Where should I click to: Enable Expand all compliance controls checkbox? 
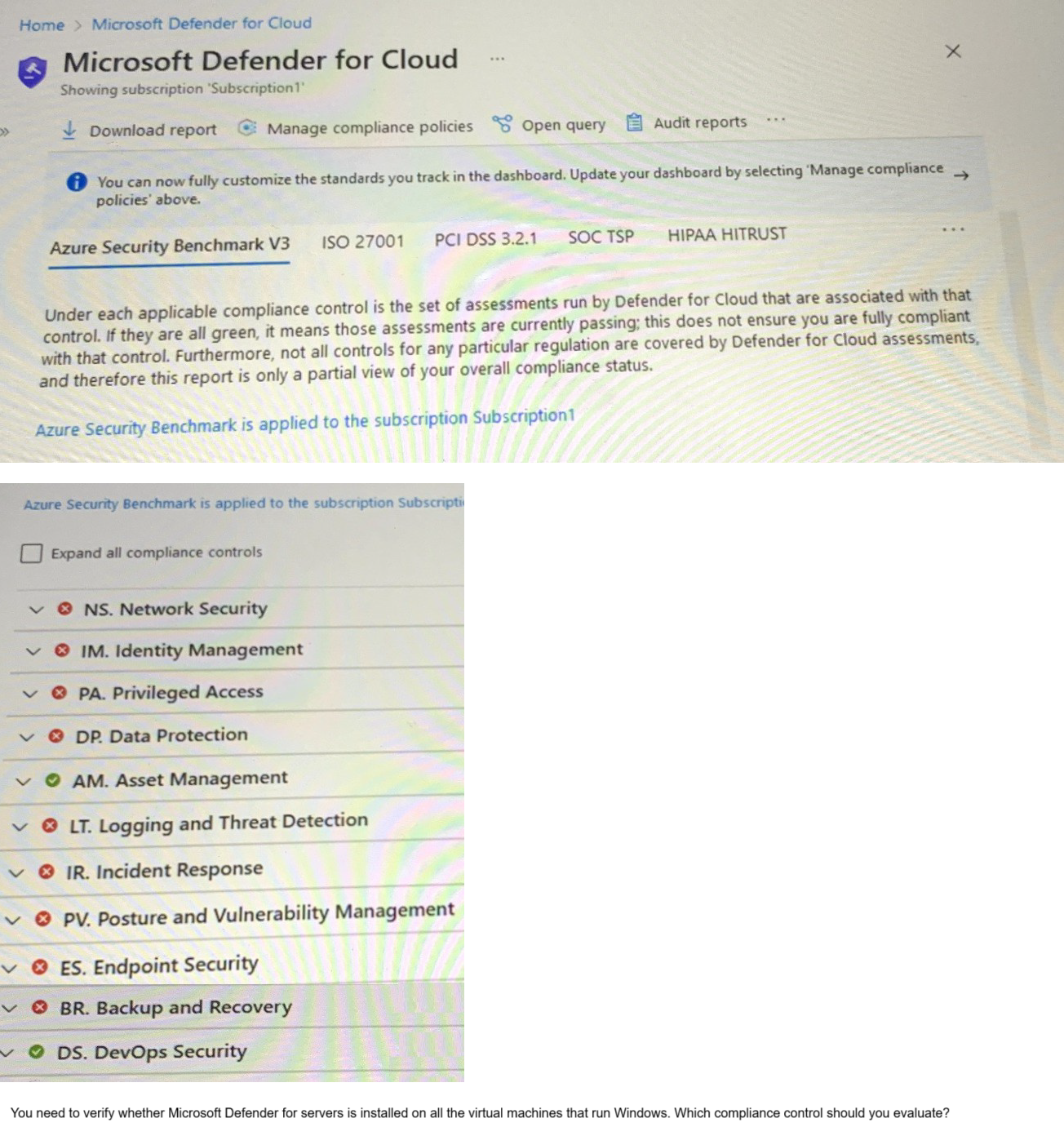[31, 553]
